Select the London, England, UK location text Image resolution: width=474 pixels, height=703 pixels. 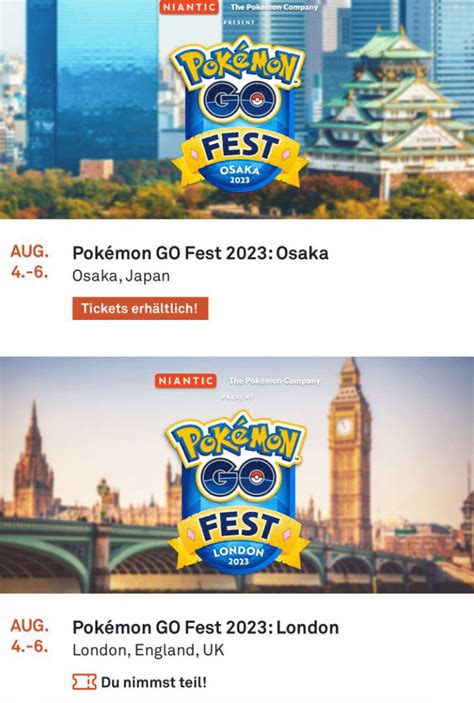(148, 650)
